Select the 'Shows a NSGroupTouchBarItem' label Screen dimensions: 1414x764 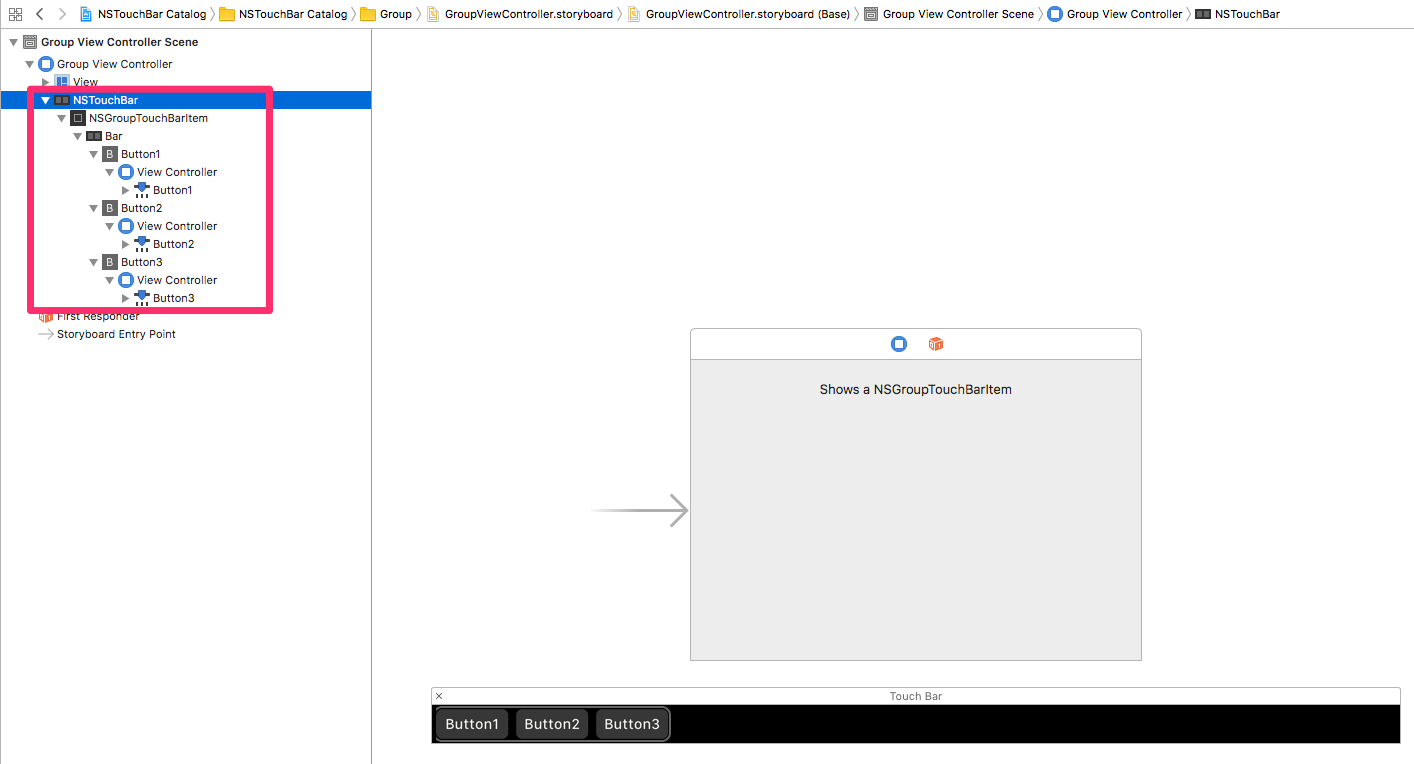[915, 389]
